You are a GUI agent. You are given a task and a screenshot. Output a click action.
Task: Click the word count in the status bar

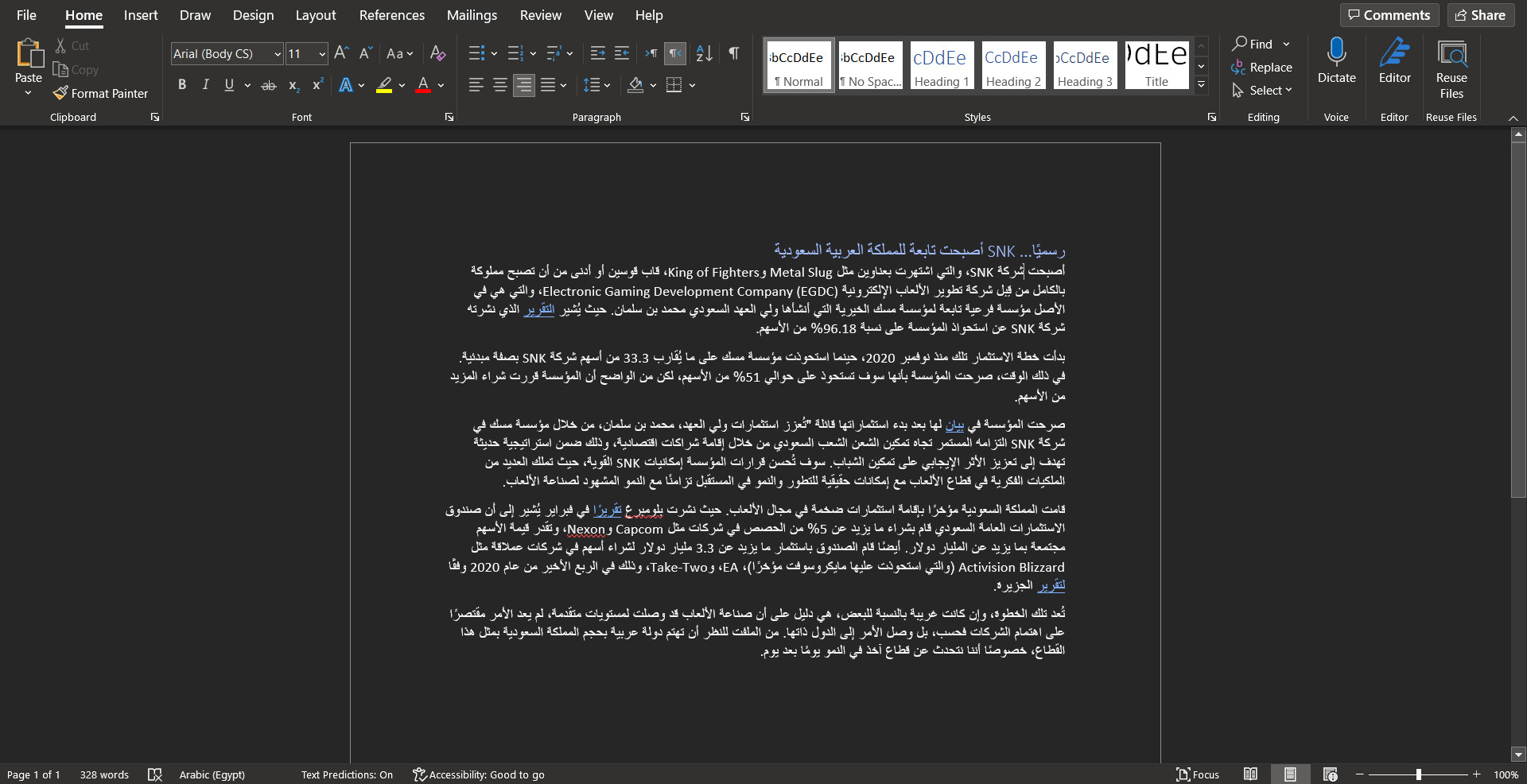tap(103, 774)
